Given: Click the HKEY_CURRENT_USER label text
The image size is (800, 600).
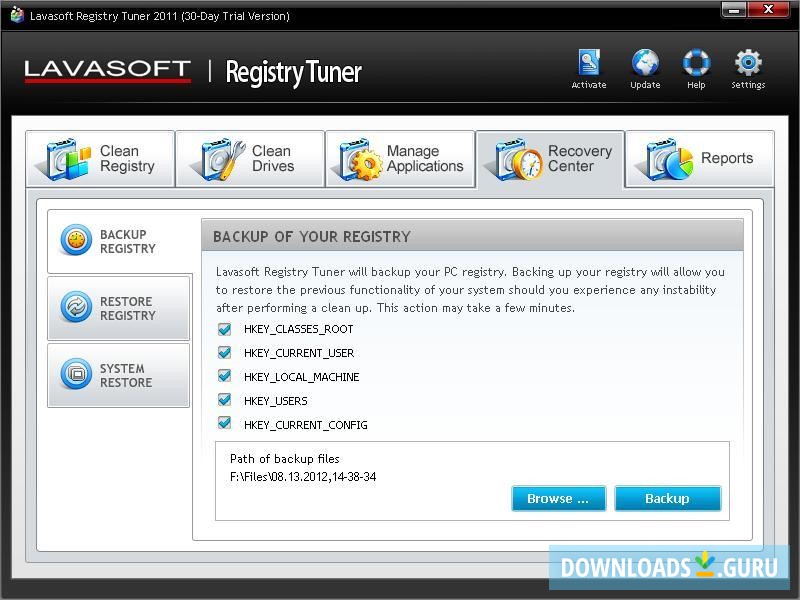Looking at the screenshot, I should coord(299,353).
